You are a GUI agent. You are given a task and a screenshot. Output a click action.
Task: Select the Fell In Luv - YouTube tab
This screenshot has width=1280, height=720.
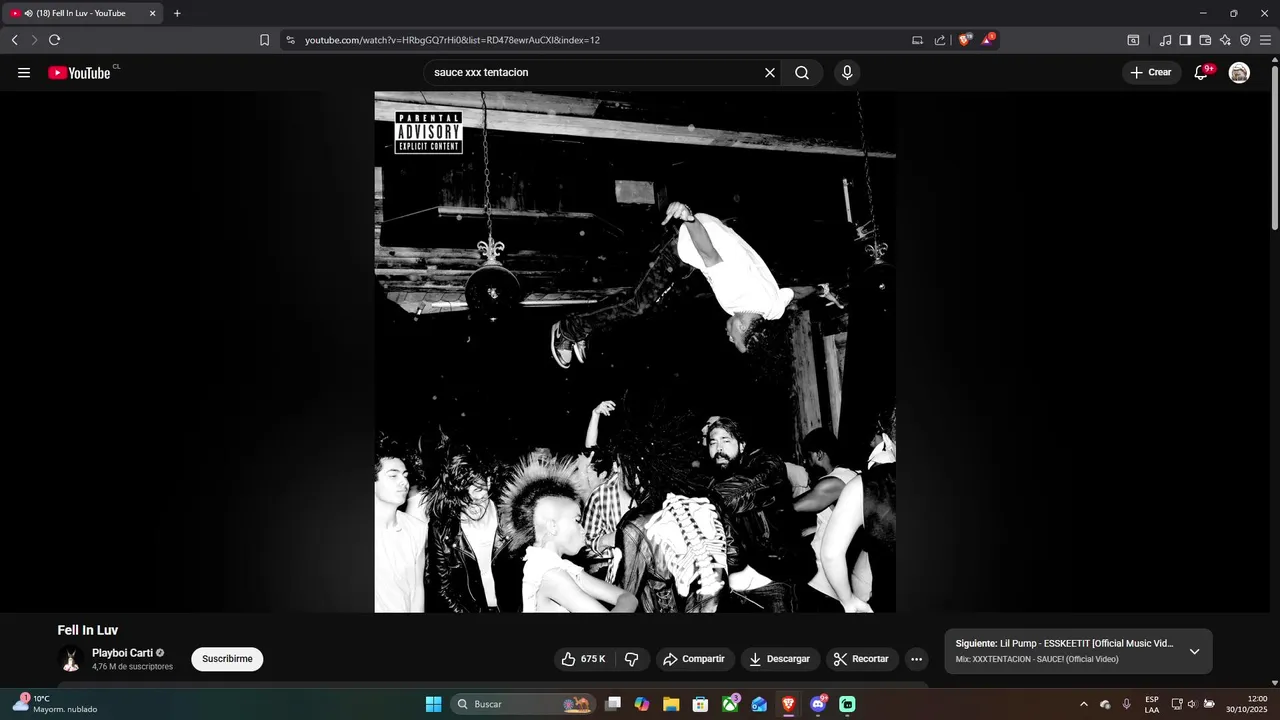pos(82,13)
